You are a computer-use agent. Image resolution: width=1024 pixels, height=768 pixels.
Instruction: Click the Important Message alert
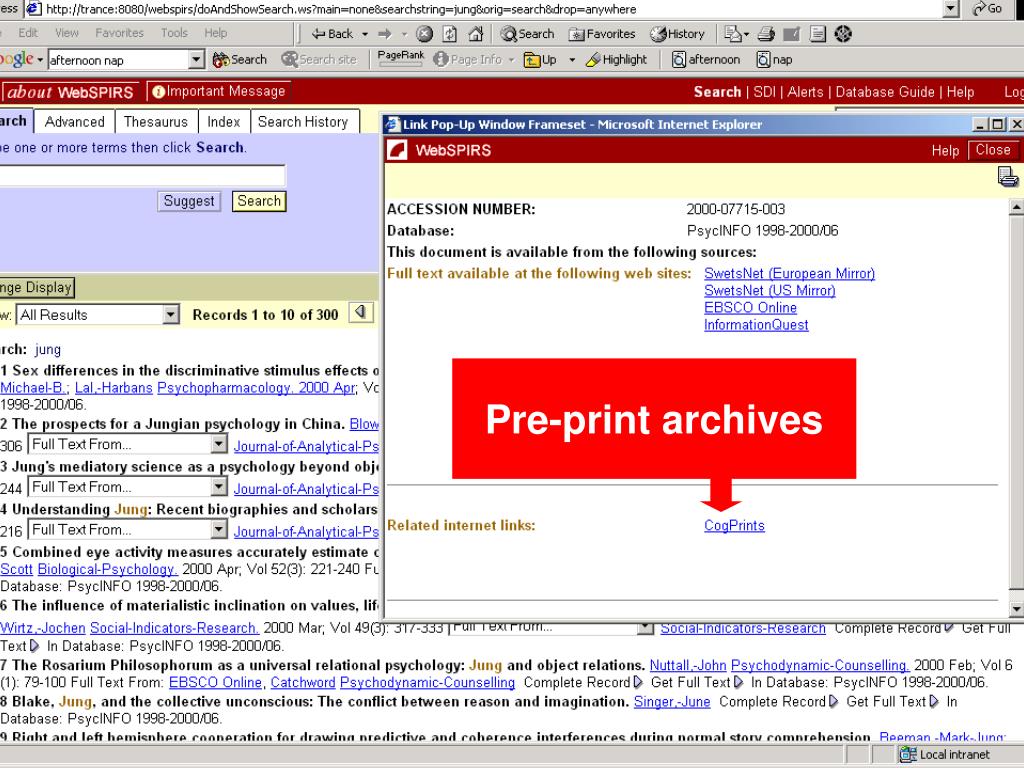pyautogui.click(x=219, y=91)
